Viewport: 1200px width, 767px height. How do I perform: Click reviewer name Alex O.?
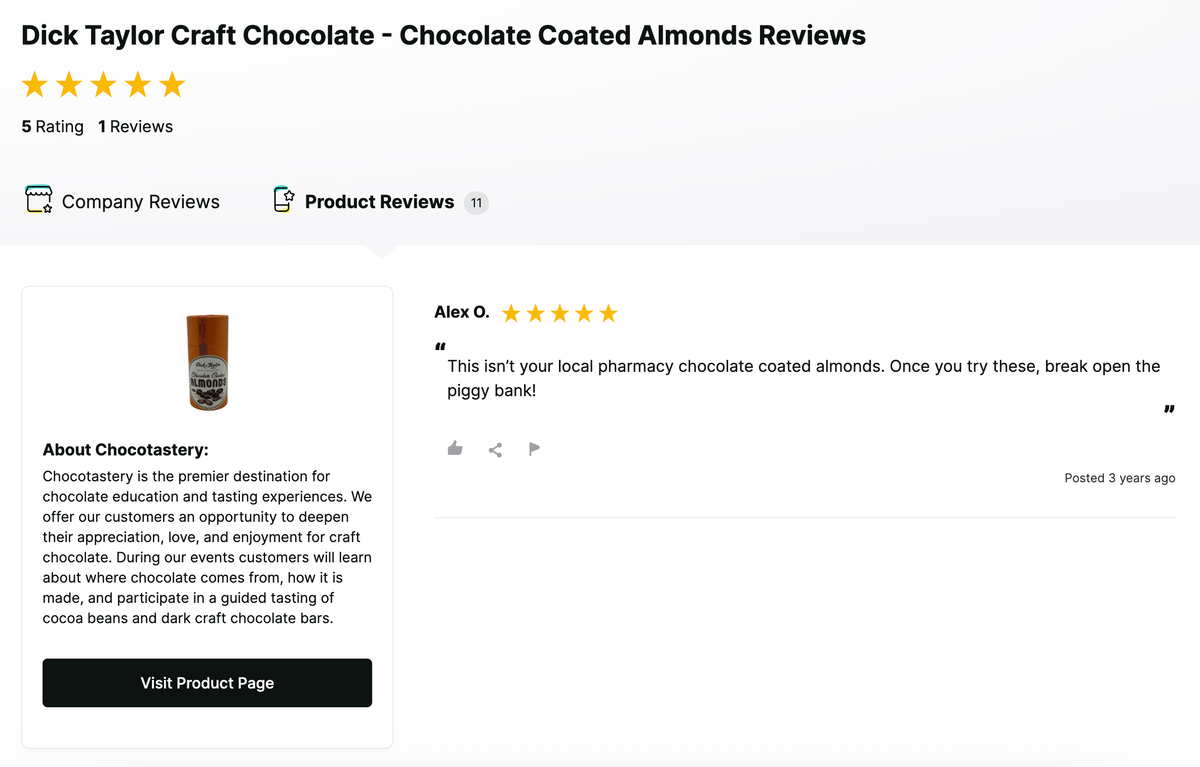462,313
